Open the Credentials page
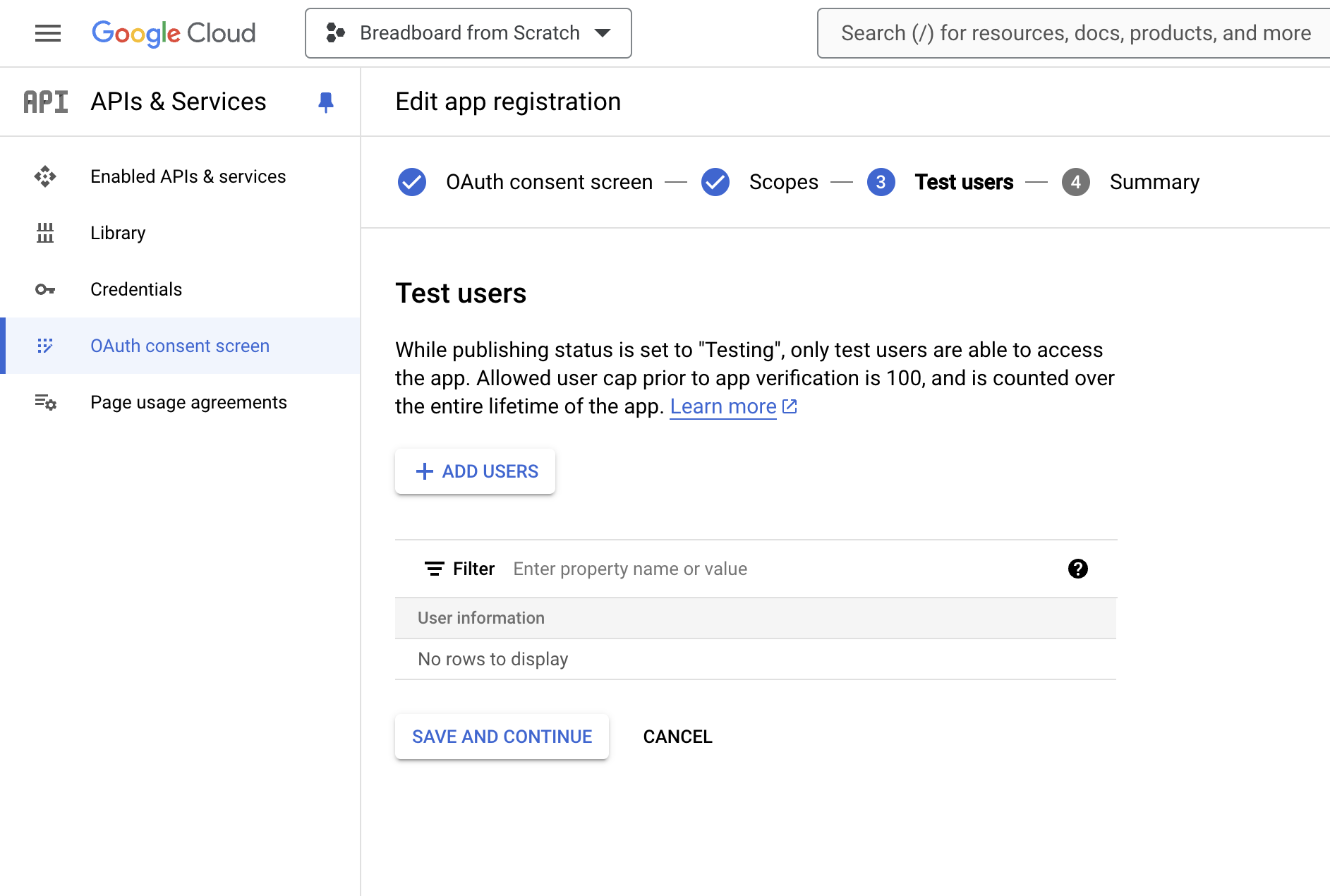 click(x=136, y=289)
